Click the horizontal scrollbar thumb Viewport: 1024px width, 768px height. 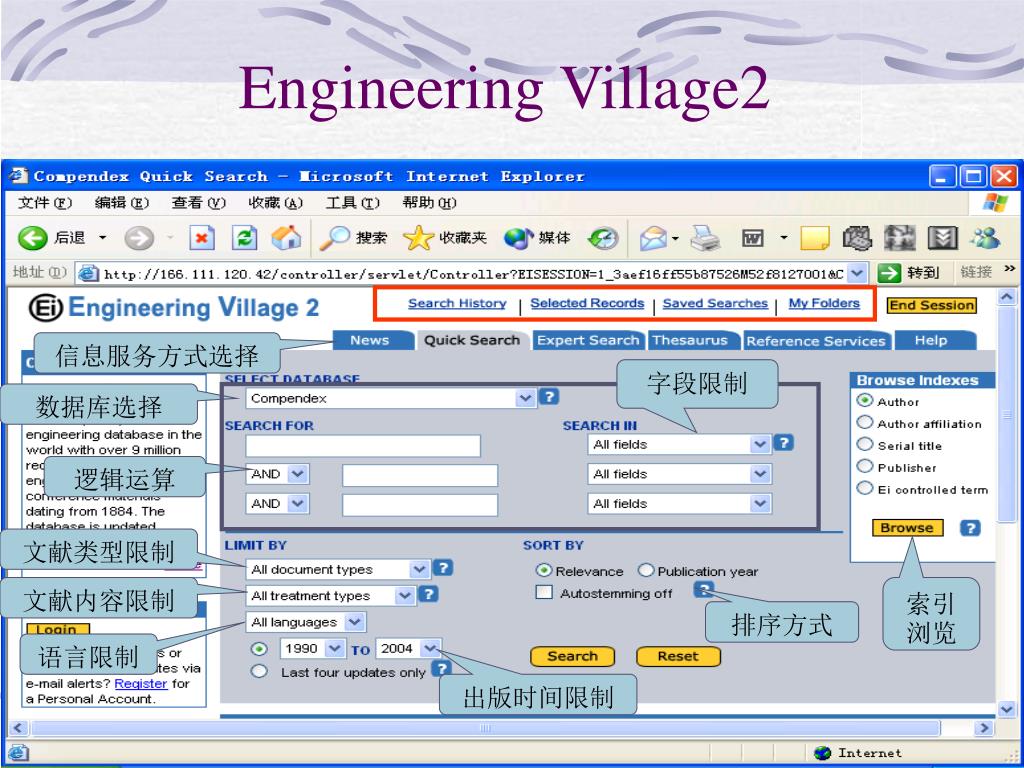(x=485, y=728)
